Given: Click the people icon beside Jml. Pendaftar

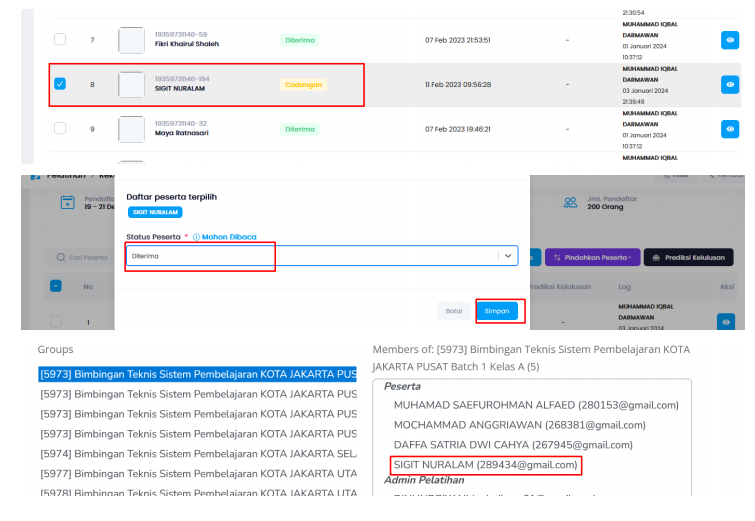Looking at the screenshot, I should (x=570, y=202).
